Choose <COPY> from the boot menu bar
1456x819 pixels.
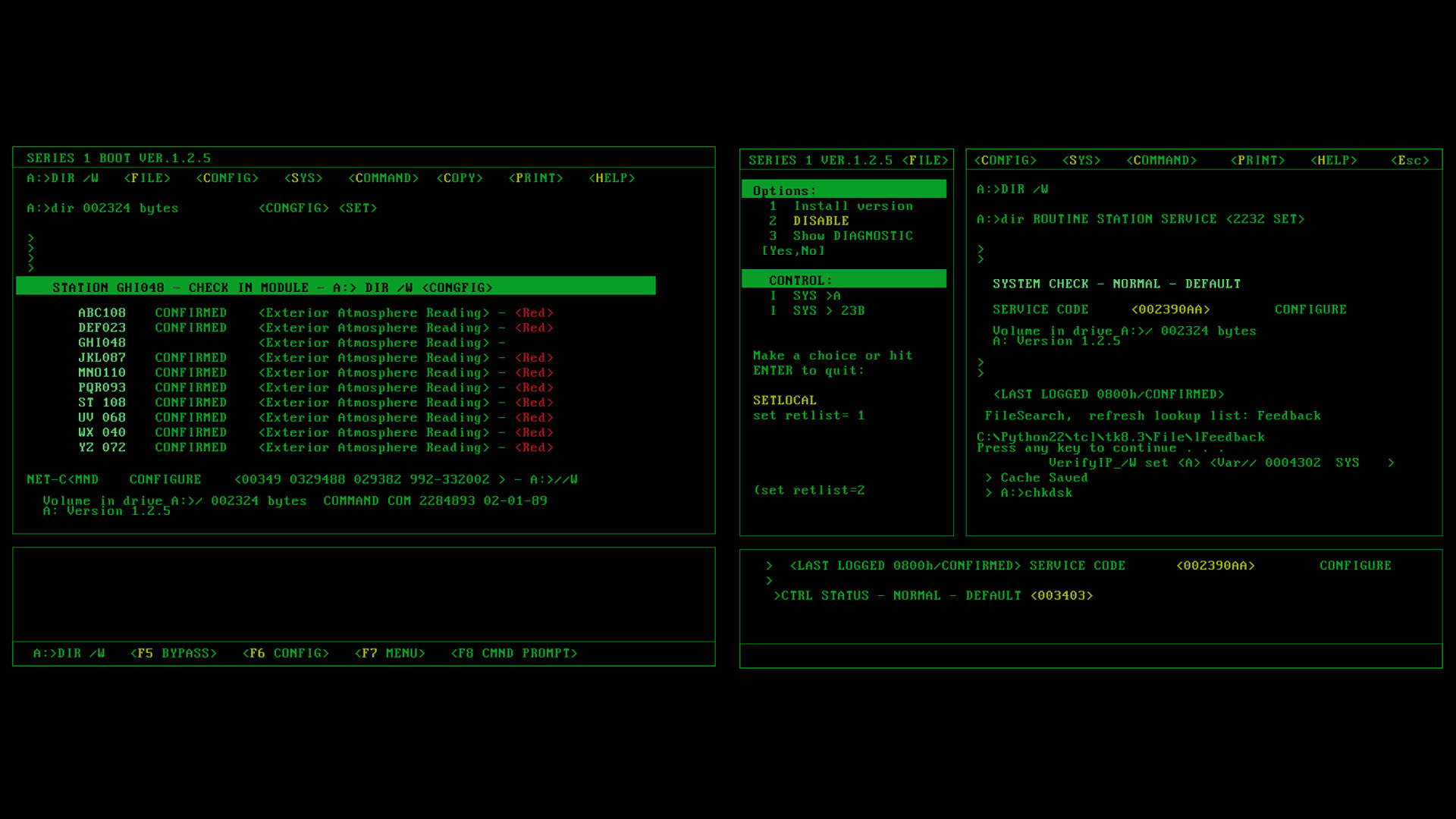[x=460, y=178]
